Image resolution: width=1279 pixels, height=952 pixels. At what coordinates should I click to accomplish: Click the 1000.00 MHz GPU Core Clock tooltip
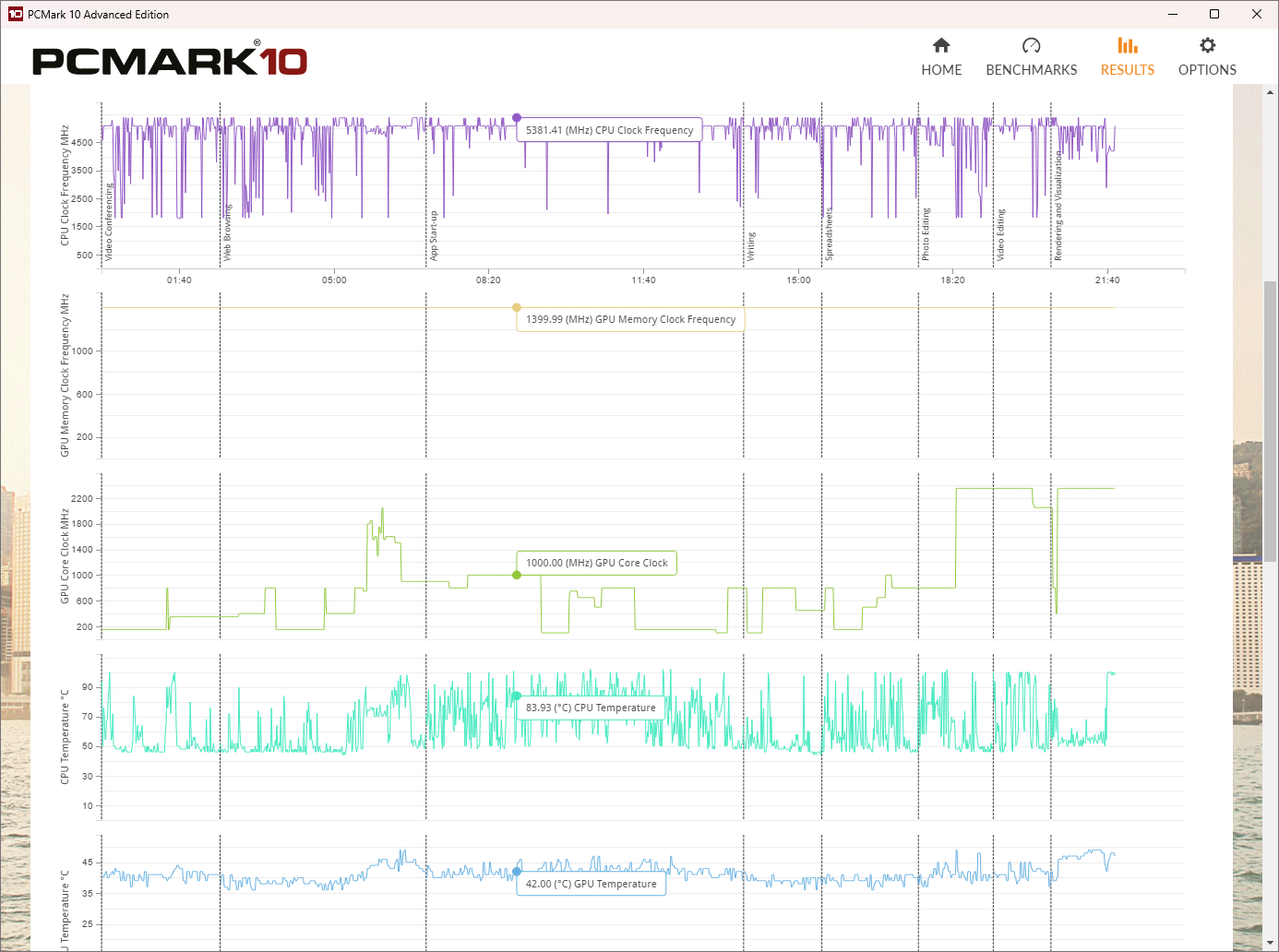tap(596, 563)
